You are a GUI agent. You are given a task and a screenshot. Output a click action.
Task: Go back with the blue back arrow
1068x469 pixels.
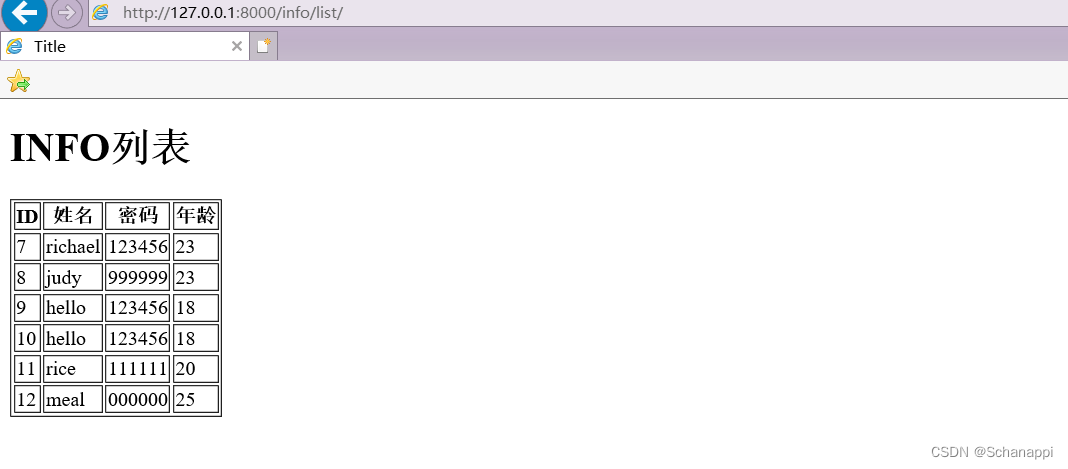[x=24, y=12]
